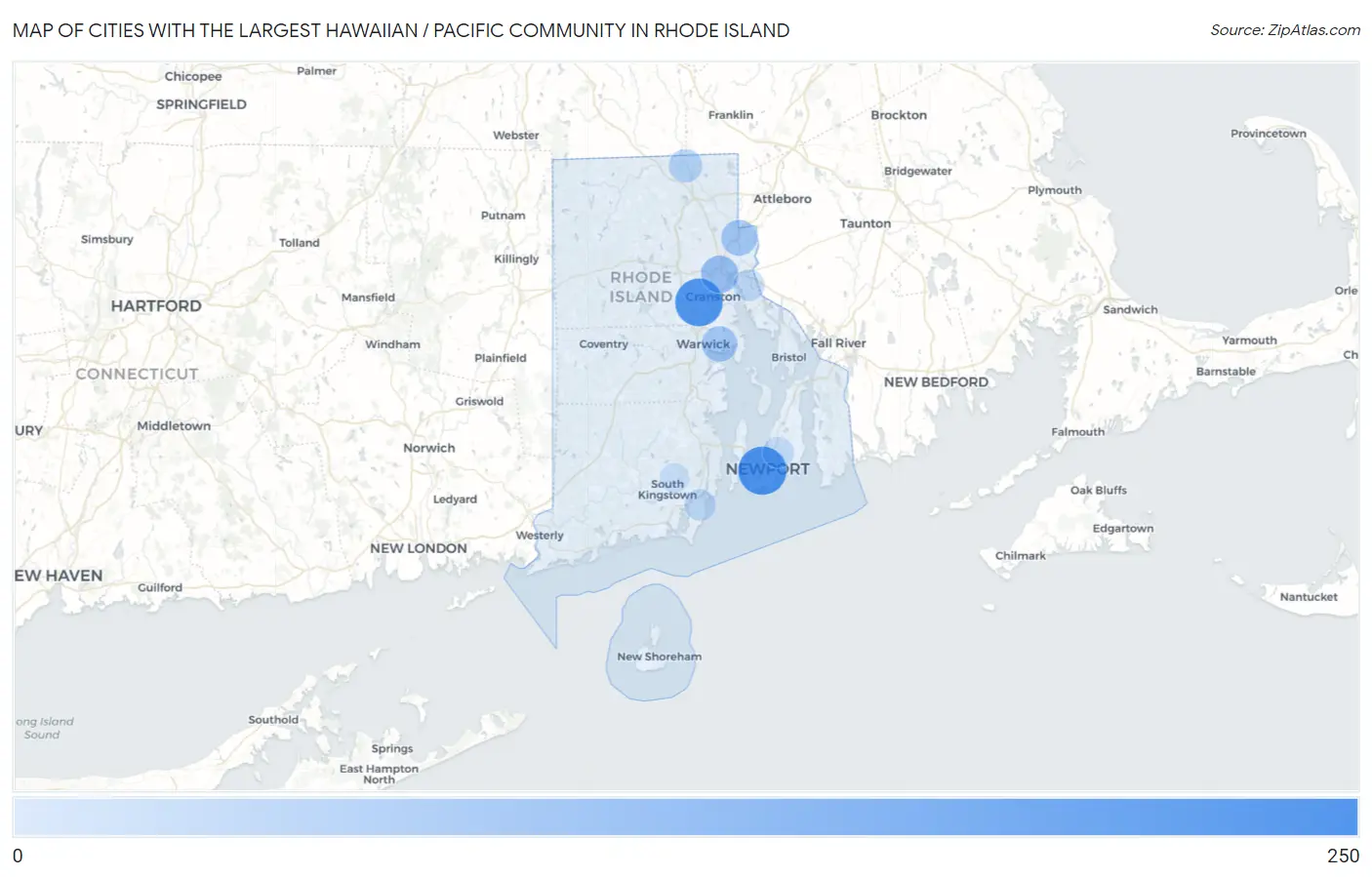Click the 'Mansfield' town label
Image resolution: width=1372 pixels, height=877 pixels.
pos(368,298)
